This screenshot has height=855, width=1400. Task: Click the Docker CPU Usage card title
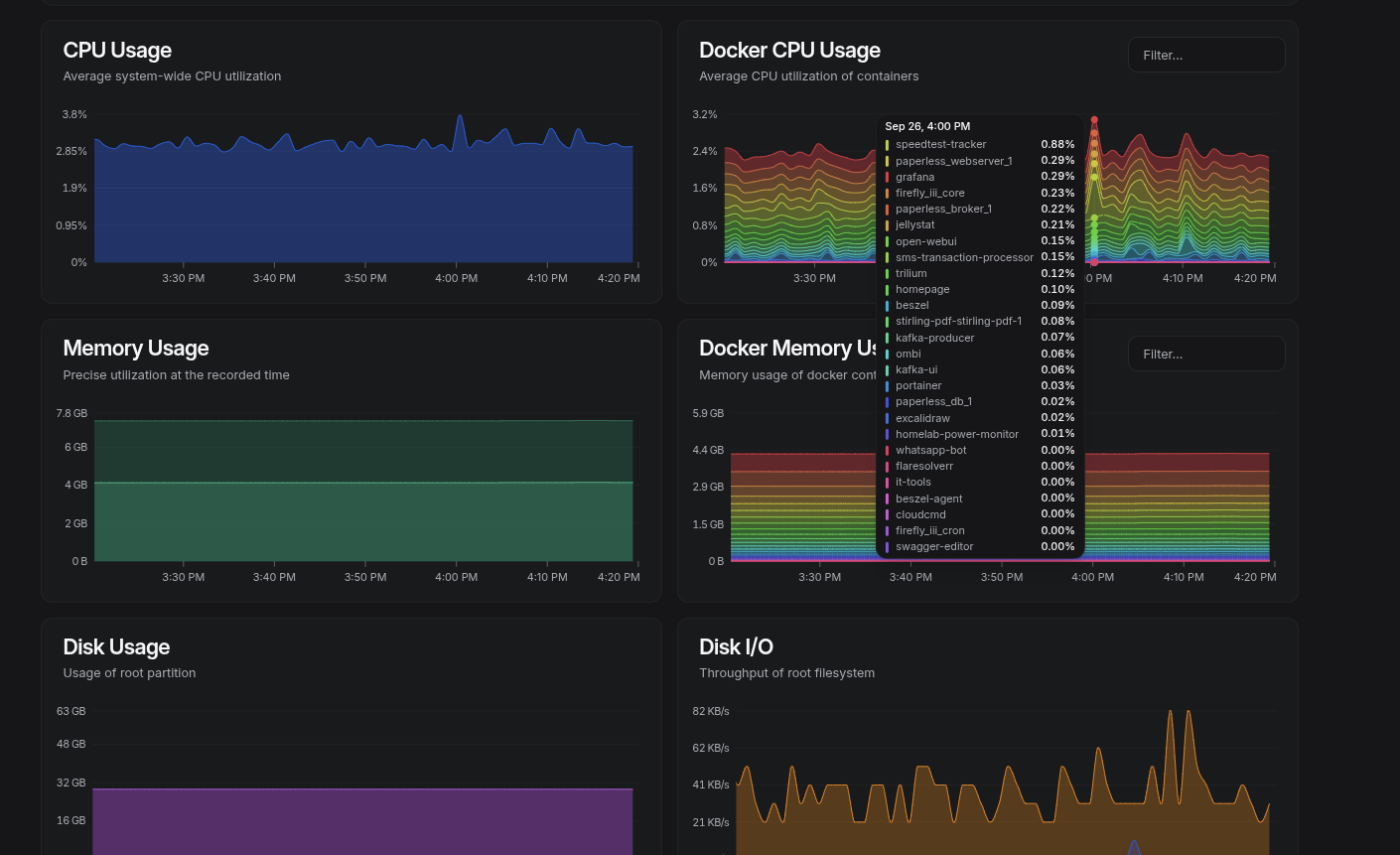(x=789, y=51)
